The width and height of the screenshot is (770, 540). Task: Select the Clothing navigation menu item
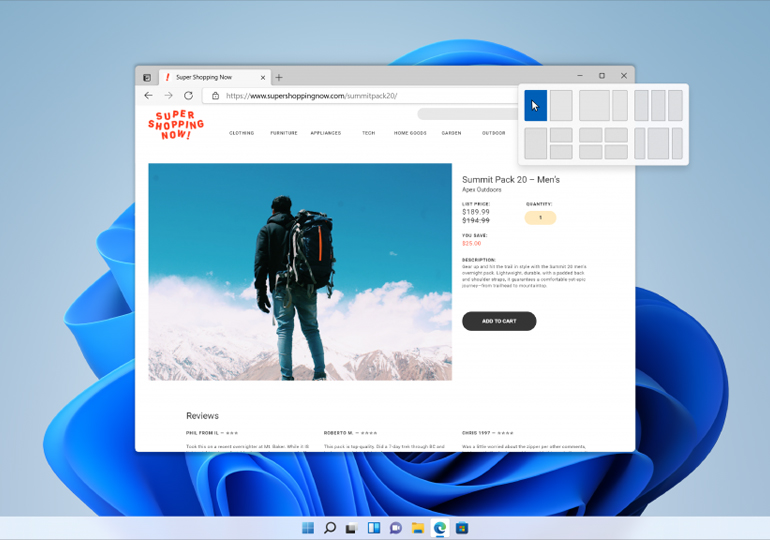[241, 133]
